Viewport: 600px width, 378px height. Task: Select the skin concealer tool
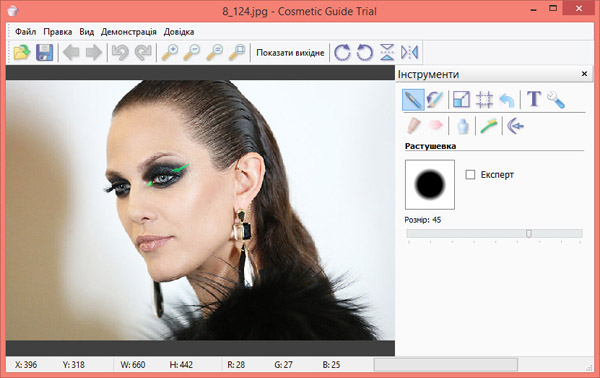click(x=414, y=125)
